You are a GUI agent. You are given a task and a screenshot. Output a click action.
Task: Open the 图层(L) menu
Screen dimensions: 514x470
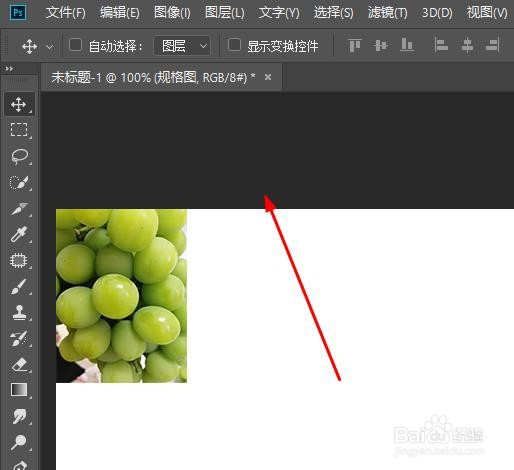225,13
